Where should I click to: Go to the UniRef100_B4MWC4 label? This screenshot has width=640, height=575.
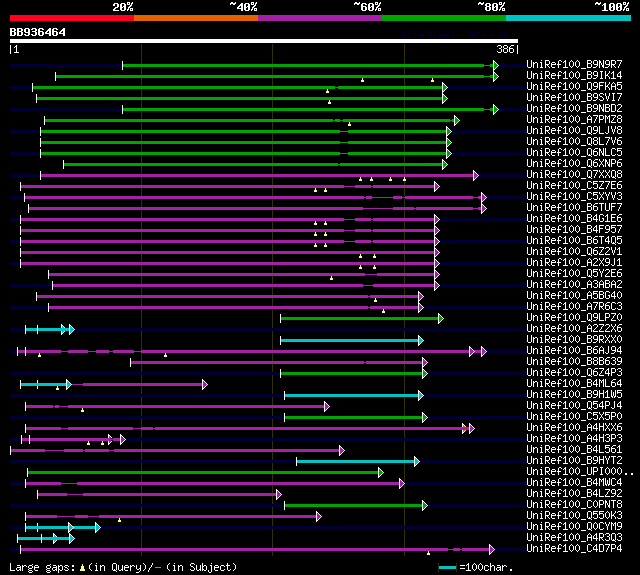[574, 483]
